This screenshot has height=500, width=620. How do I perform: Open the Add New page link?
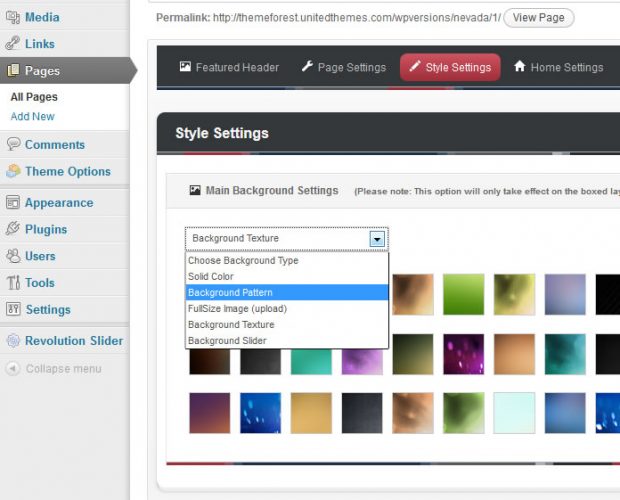[32, 117]
